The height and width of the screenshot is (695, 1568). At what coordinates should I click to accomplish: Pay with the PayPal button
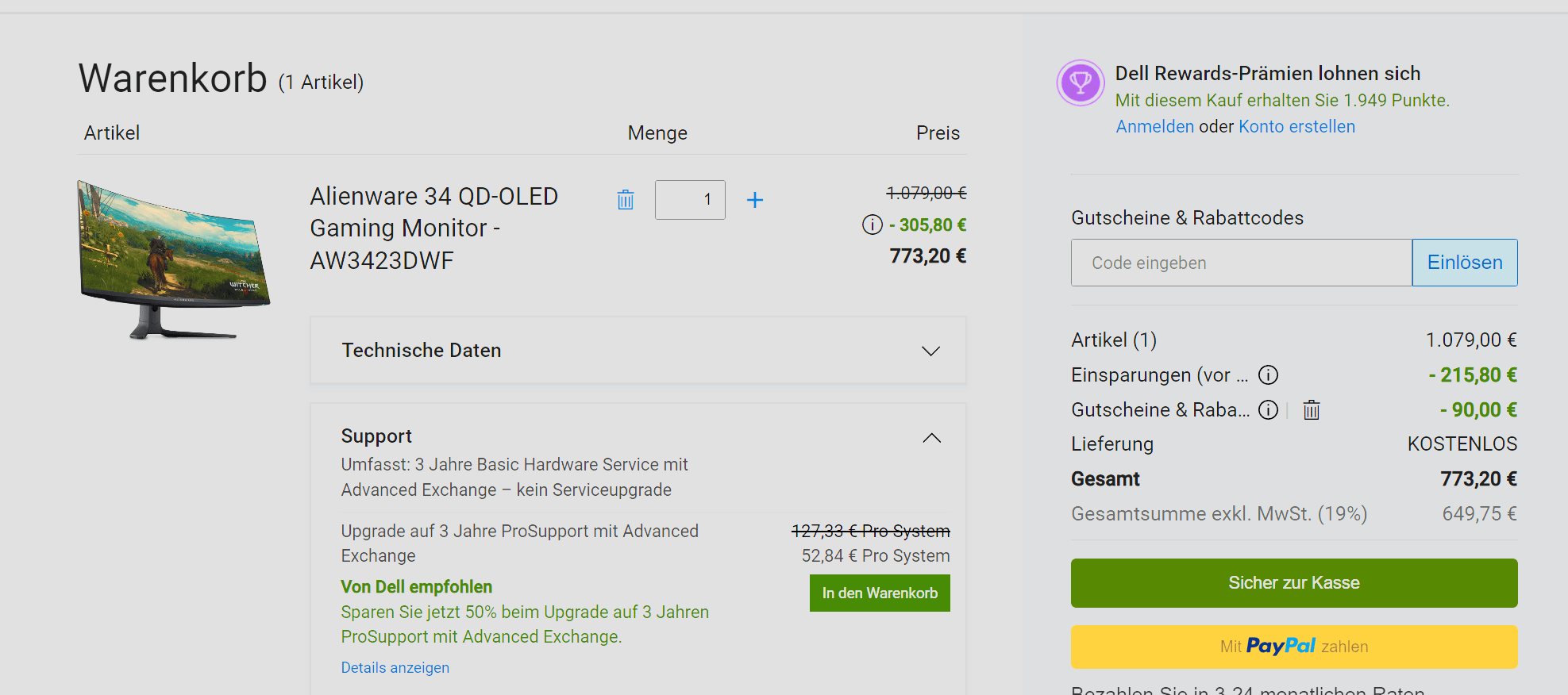pyautogui.click(x=1294, y=647)
